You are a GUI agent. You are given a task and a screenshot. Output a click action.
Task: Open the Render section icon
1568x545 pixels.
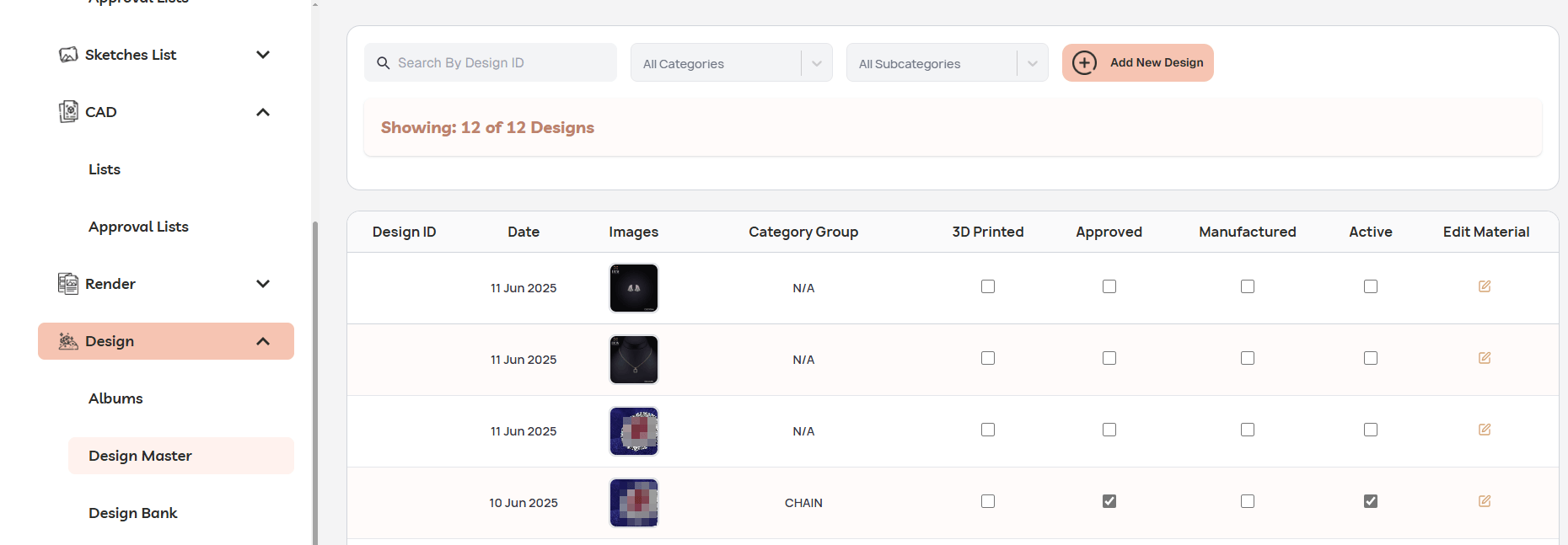click(67, 283)
